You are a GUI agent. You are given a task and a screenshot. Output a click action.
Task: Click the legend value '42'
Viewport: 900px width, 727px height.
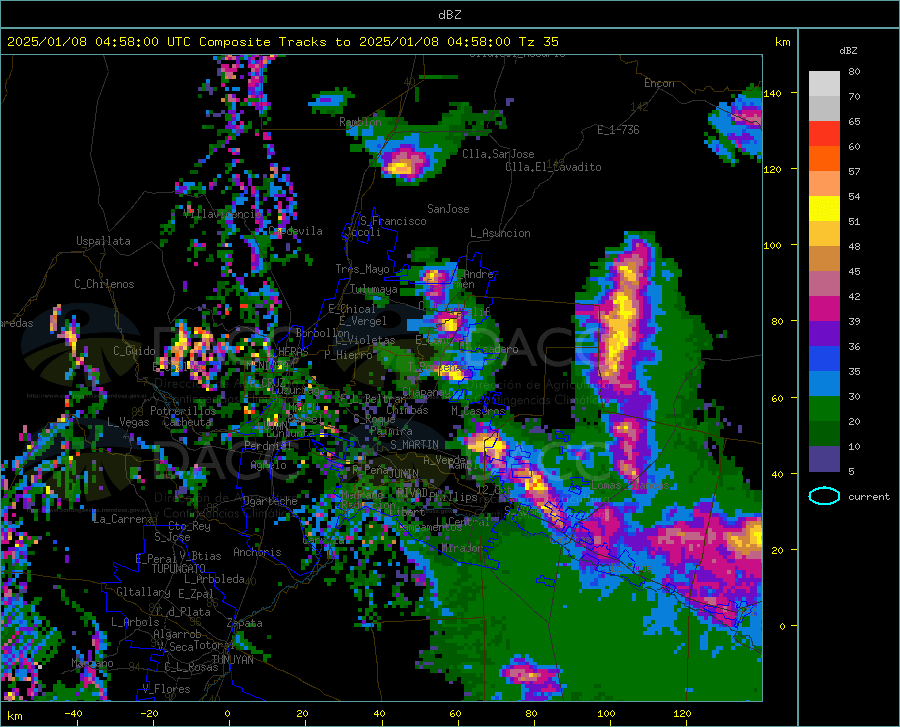(x=854, y=297)
